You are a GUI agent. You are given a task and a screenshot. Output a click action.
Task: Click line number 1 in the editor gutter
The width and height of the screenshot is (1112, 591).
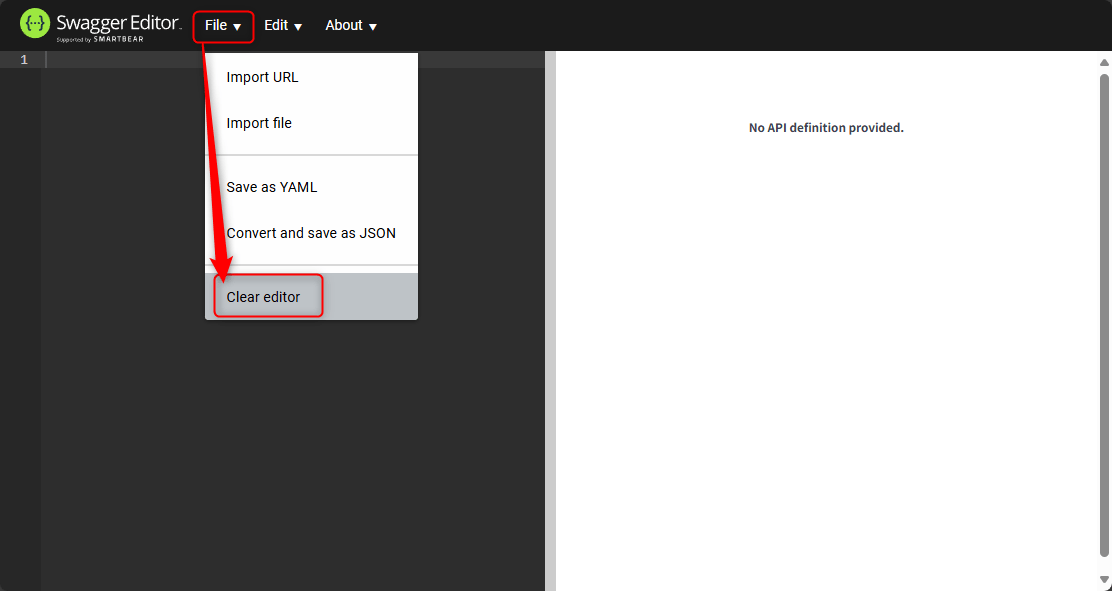[x=23, y=59]
